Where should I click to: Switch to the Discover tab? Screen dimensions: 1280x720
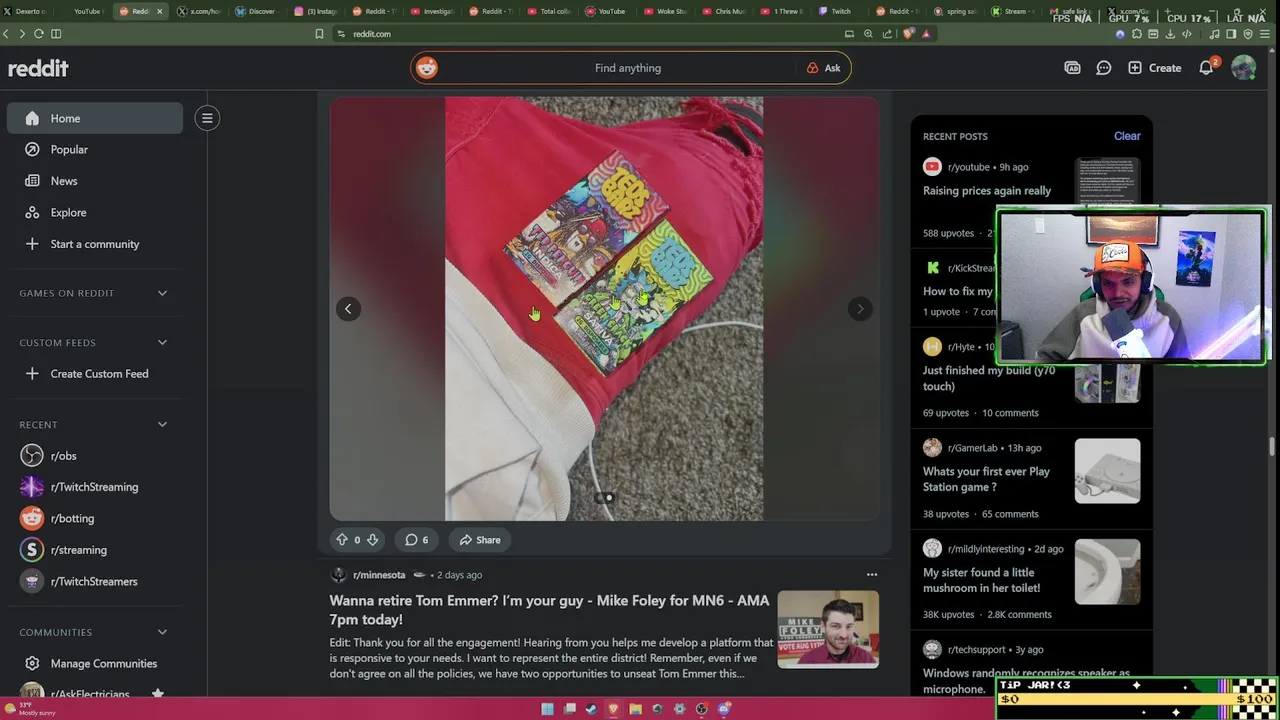pyautogui.click(x=257, y=11)
